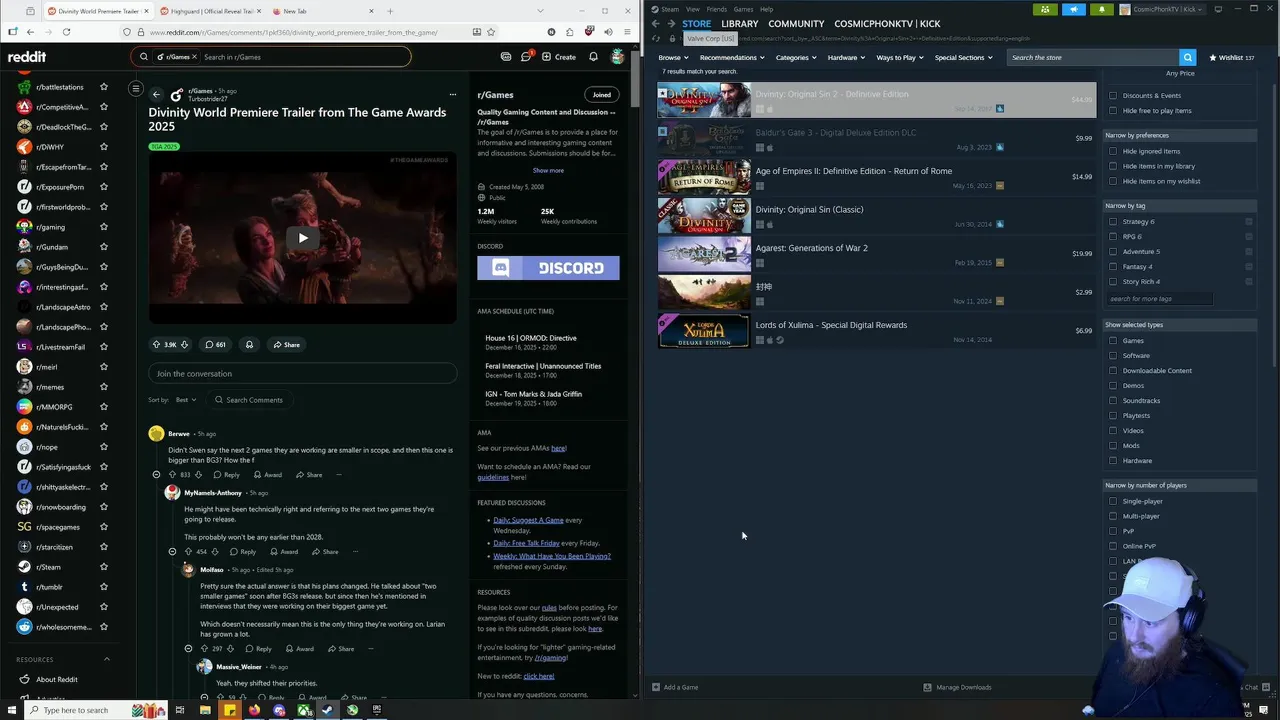The image size is (1280, 720).
Task: Open Steam friends activity green button
Action: pos(1046,10)
